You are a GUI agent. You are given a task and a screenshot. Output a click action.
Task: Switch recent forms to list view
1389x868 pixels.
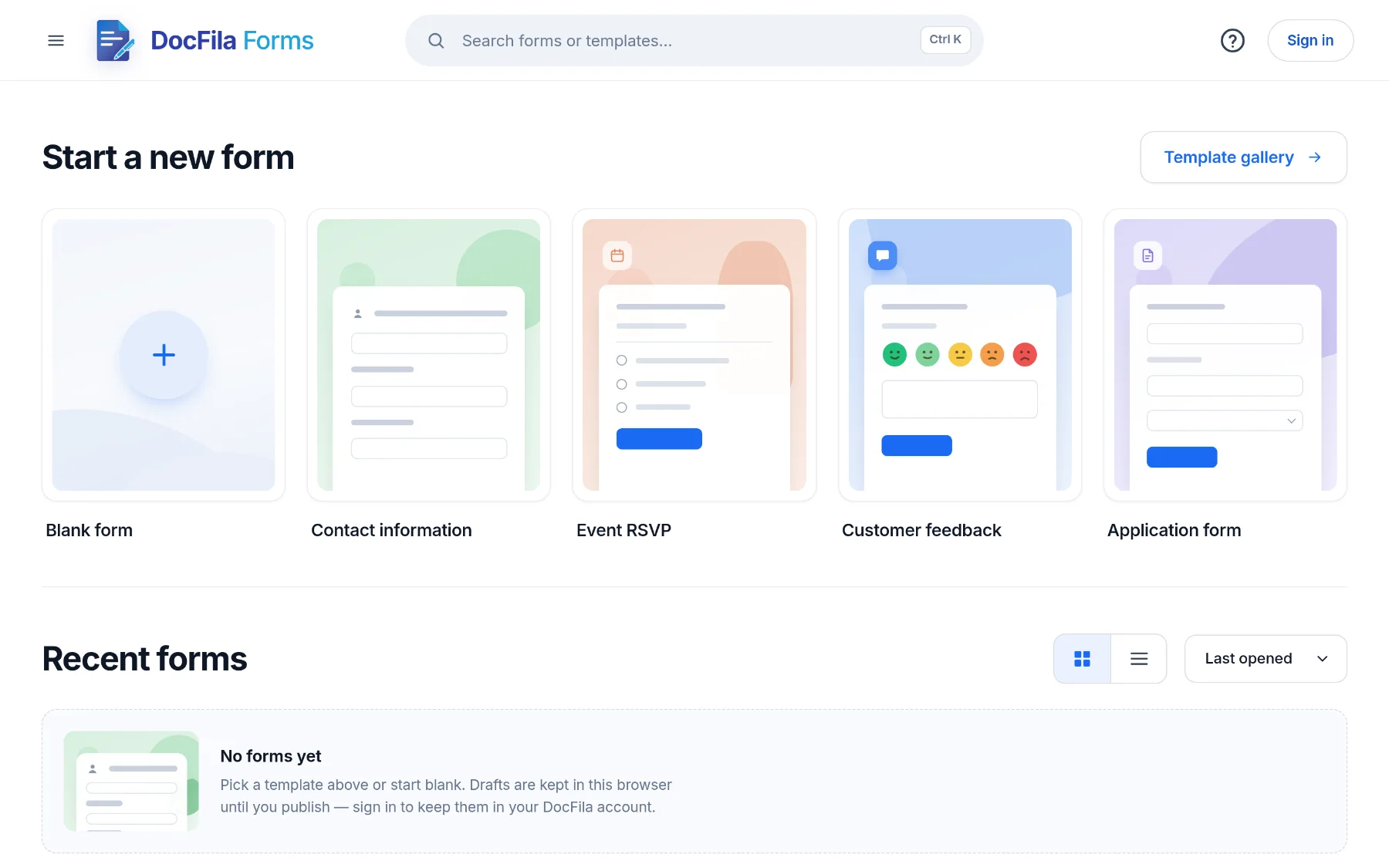click(1139, 659)
